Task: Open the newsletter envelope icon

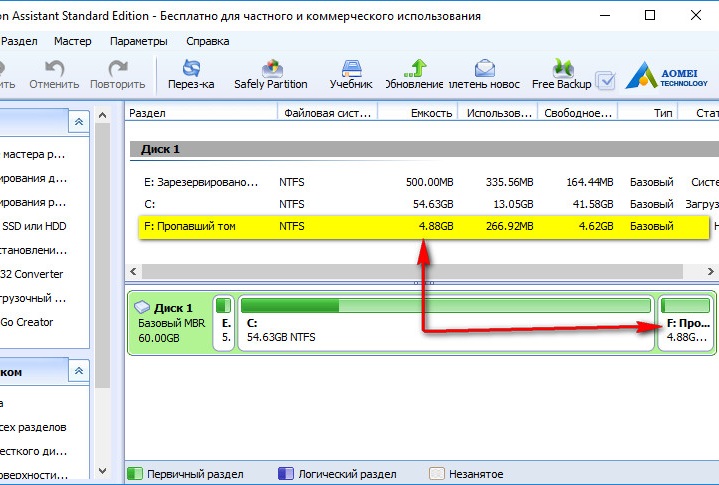Action: click(x=485, y=68)
